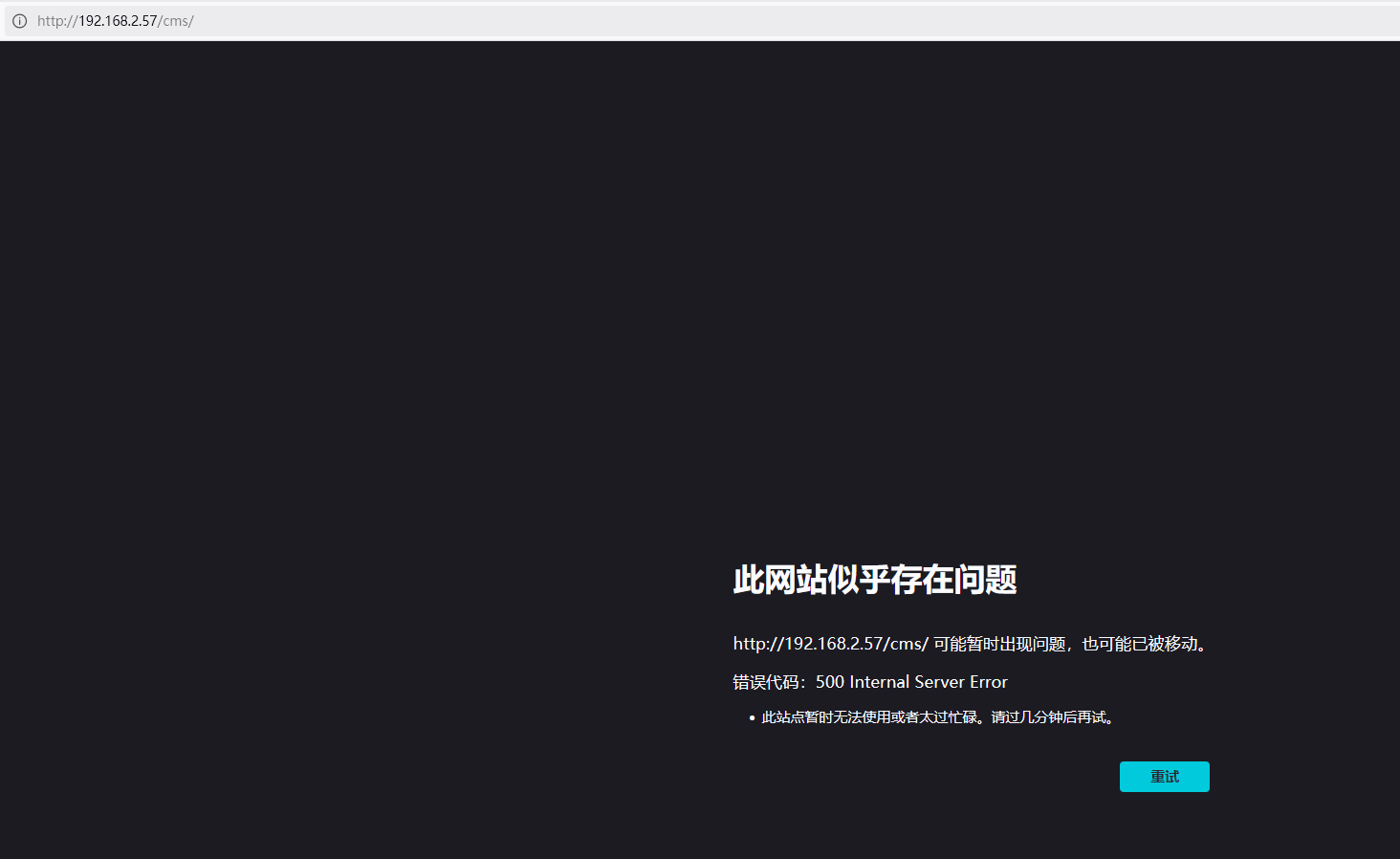Click the /cms/ path in address bar
This screenshot has width=1400, height=859.
(176, 21)
